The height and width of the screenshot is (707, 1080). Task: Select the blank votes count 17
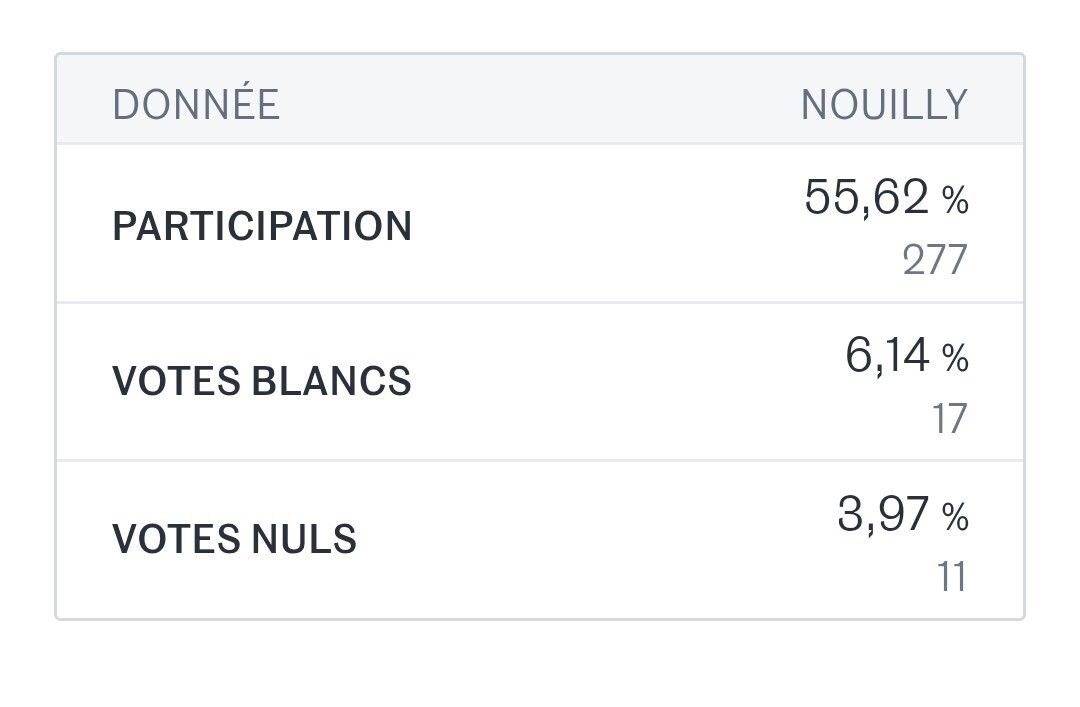click(x=950, y=419)
